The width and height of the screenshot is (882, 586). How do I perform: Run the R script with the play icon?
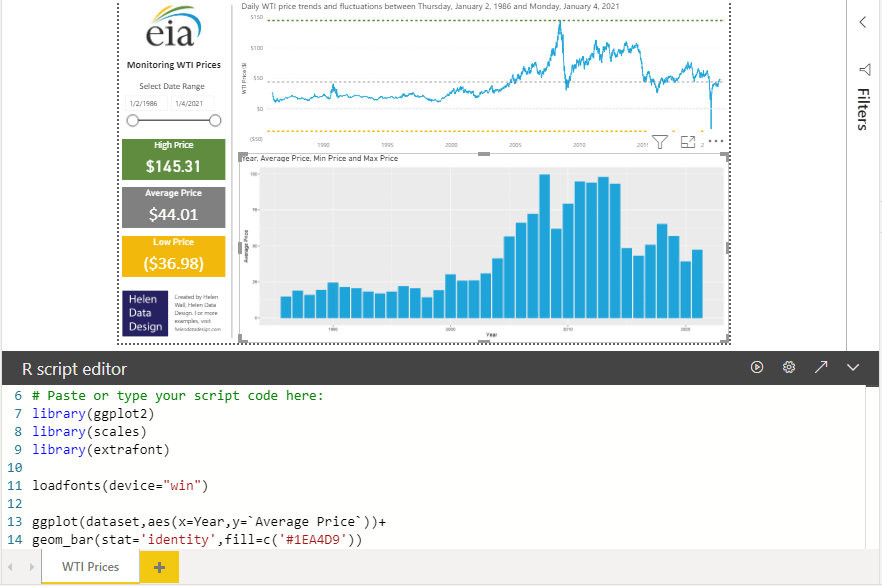click(757, 367)
